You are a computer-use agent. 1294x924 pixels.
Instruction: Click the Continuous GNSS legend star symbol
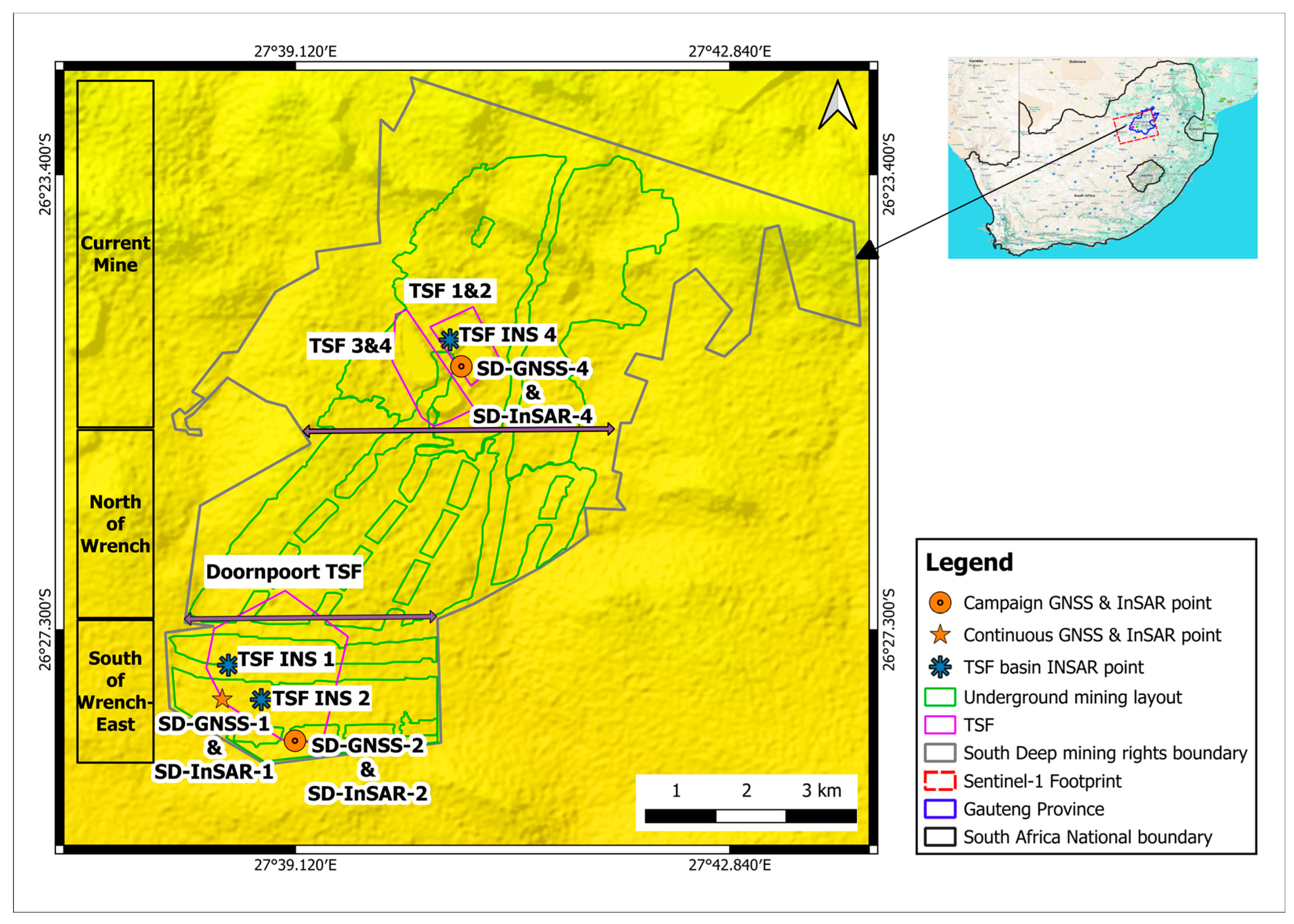pyautogui.click(x=940, y=634)
